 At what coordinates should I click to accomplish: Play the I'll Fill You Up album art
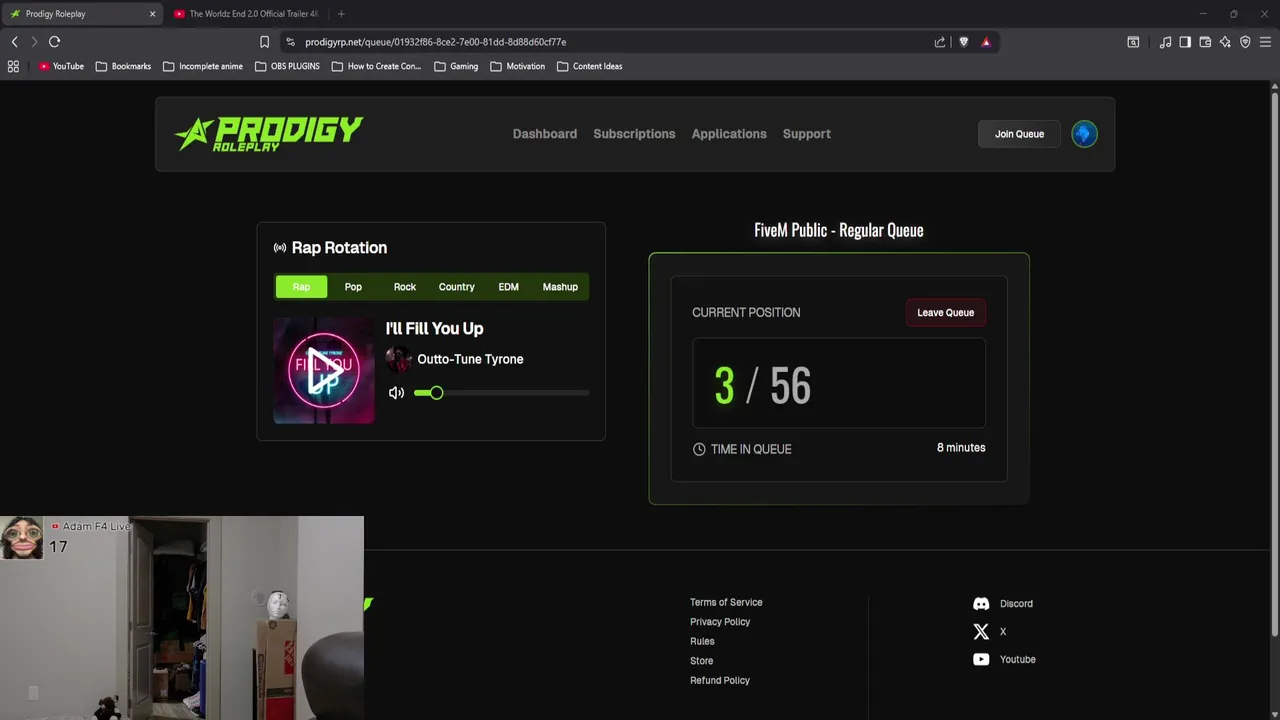(x=324, y=371)
